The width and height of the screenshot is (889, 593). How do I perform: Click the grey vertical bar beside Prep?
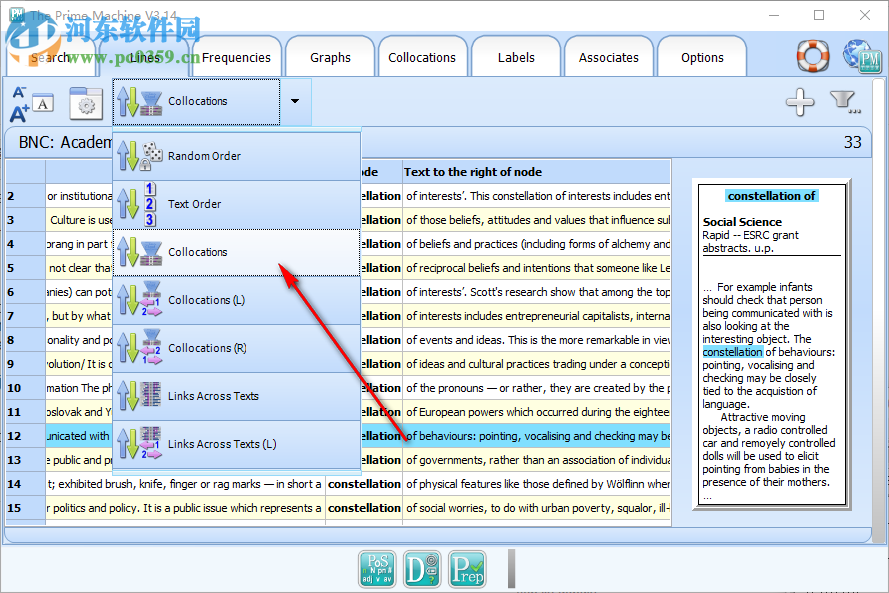511,569
